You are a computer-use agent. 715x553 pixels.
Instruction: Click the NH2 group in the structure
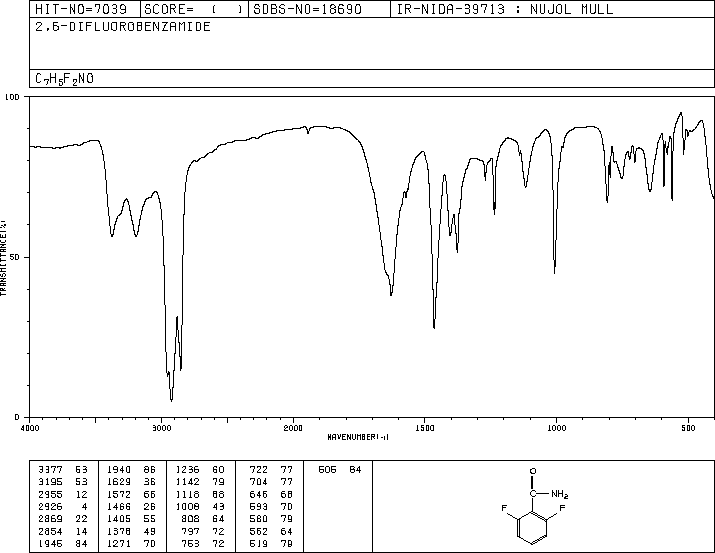point(560,494)
